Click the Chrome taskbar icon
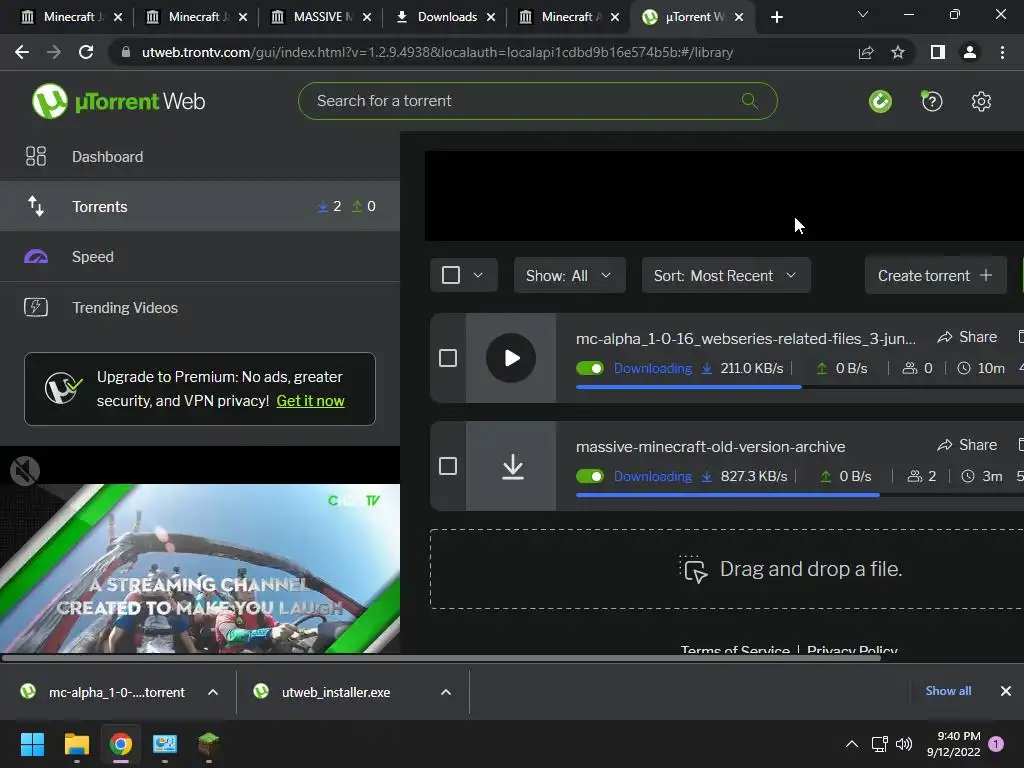1024x768 pixels. point(121,744)
